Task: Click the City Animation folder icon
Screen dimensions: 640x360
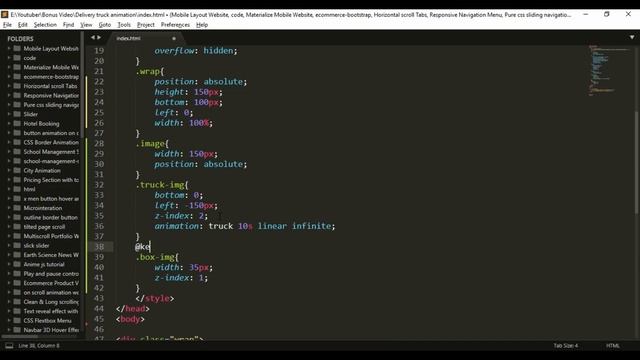Action: point(17,170)
